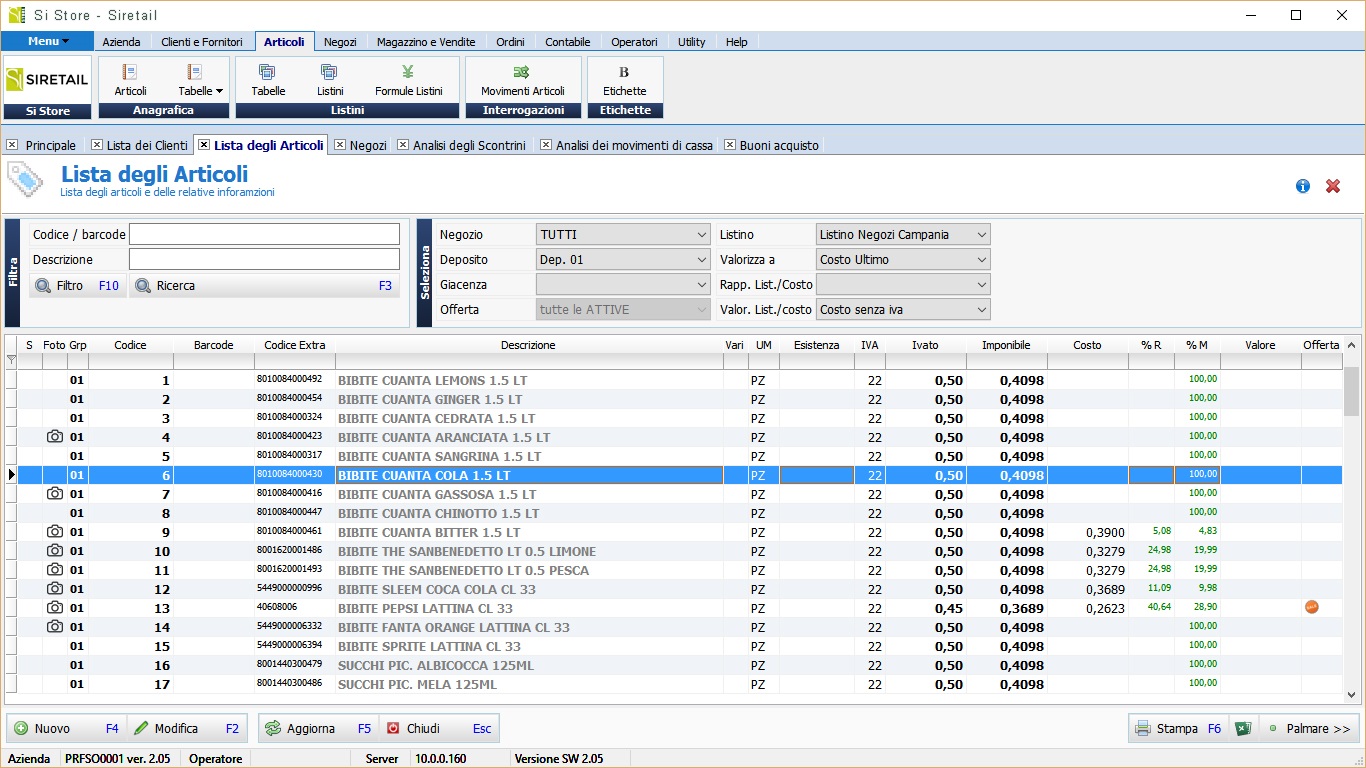Close the Lista degli Articoli tab
1366x768 pixels.
click(204, 145)
